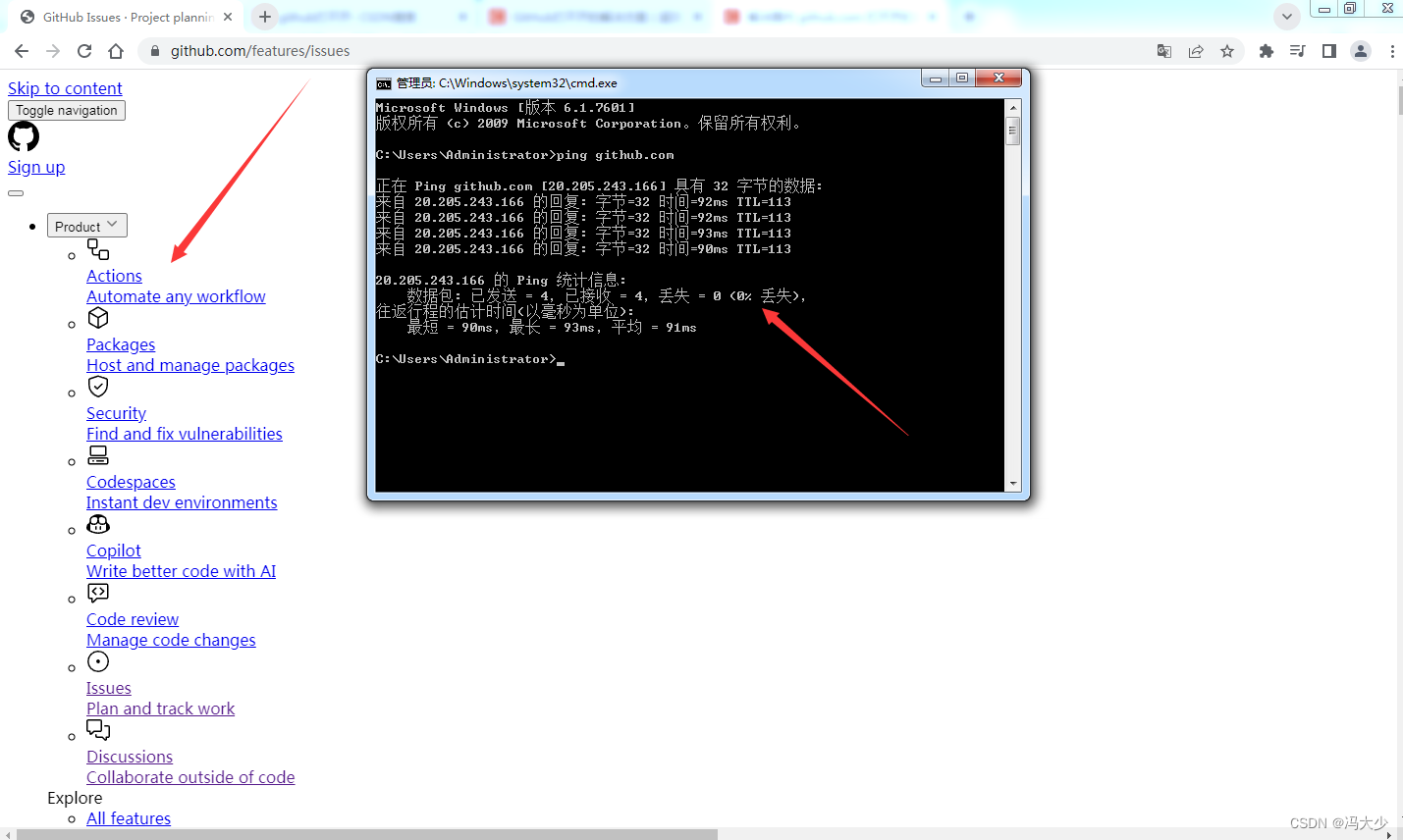Switch to the second blurred browser tab
The height and width of the screenshot is (840, 1403).
[x=363, y=17]
